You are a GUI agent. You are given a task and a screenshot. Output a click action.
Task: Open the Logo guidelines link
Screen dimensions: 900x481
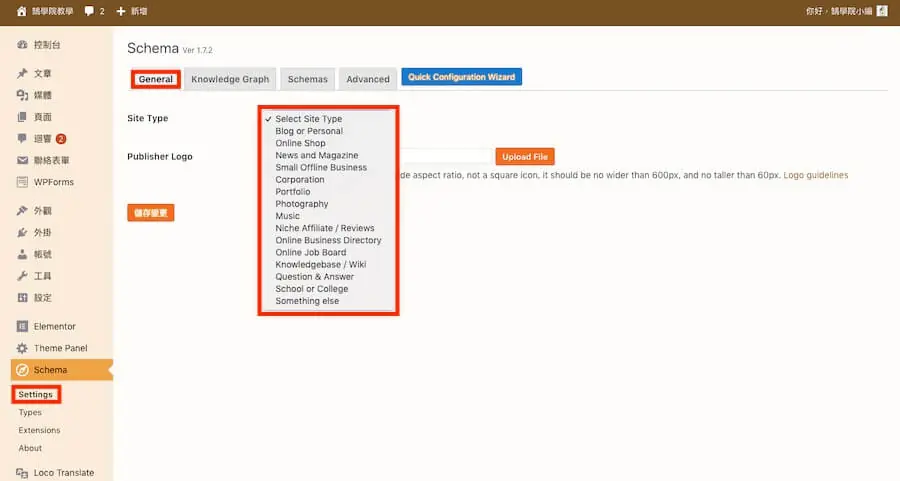pyautogui.click(x=816, y=175)
